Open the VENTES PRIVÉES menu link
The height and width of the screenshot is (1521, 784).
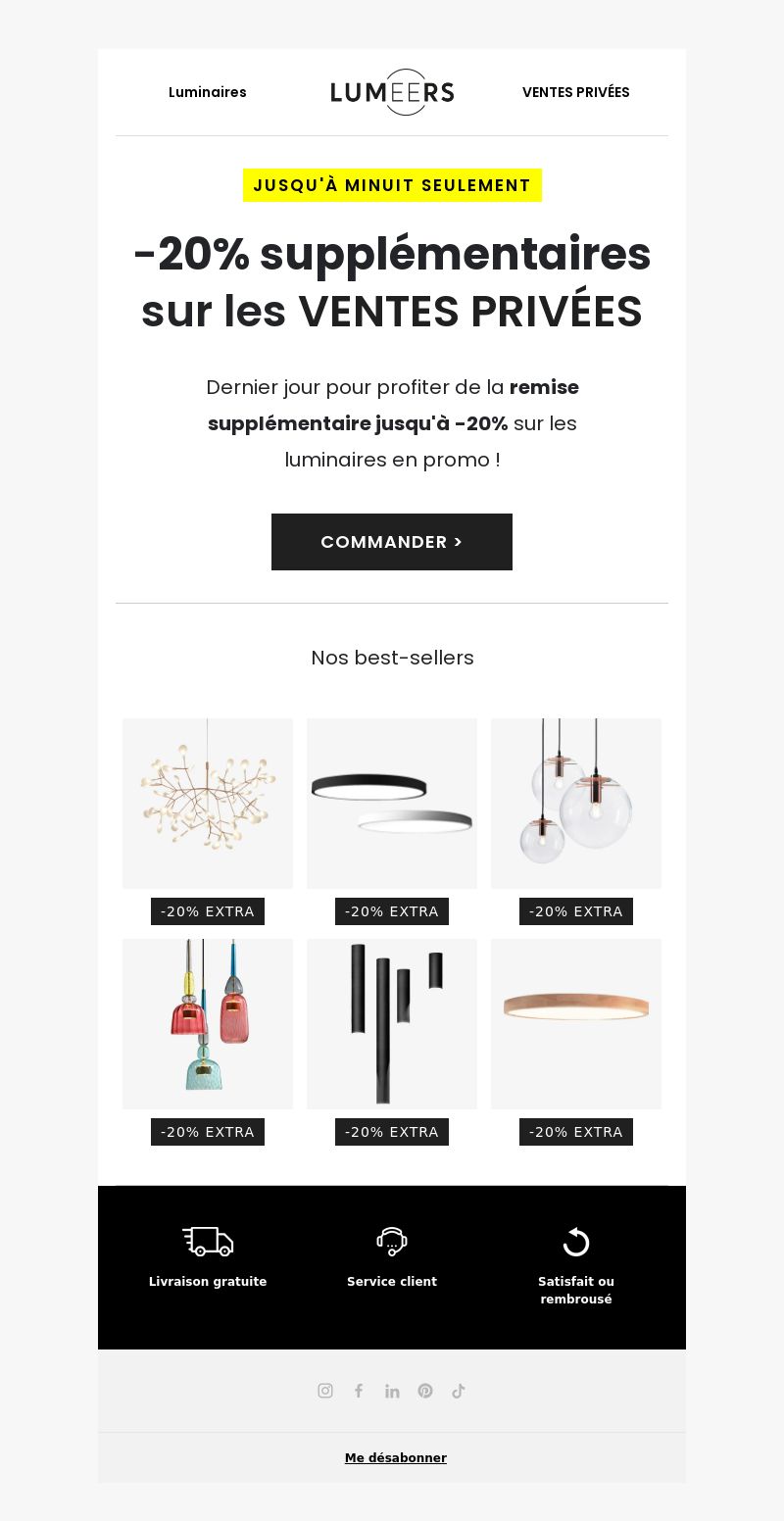(x=576, y=92)
